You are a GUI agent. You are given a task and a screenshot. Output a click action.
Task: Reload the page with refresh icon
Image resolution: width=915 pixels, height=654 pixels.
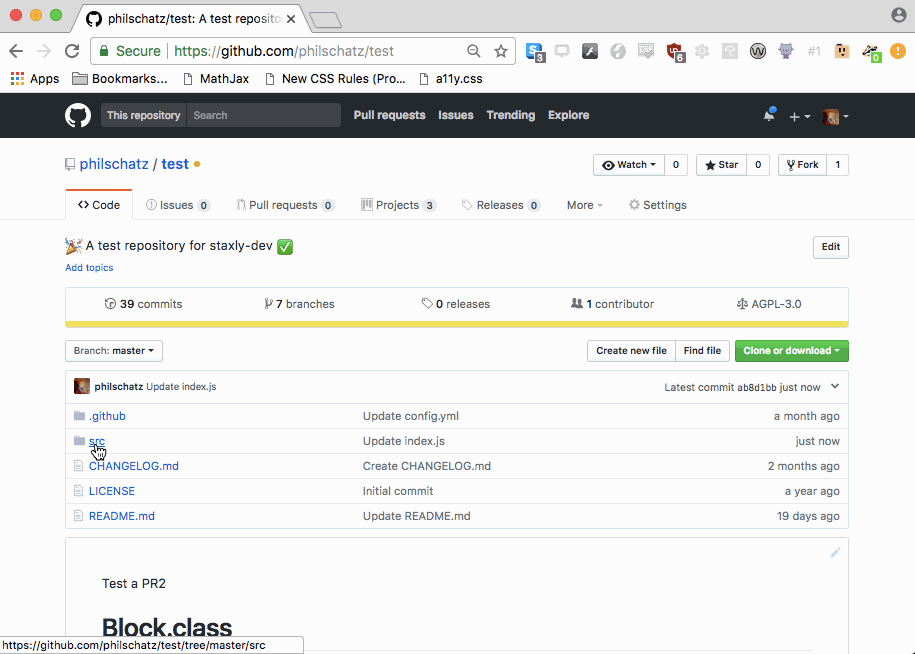point(72,51)
